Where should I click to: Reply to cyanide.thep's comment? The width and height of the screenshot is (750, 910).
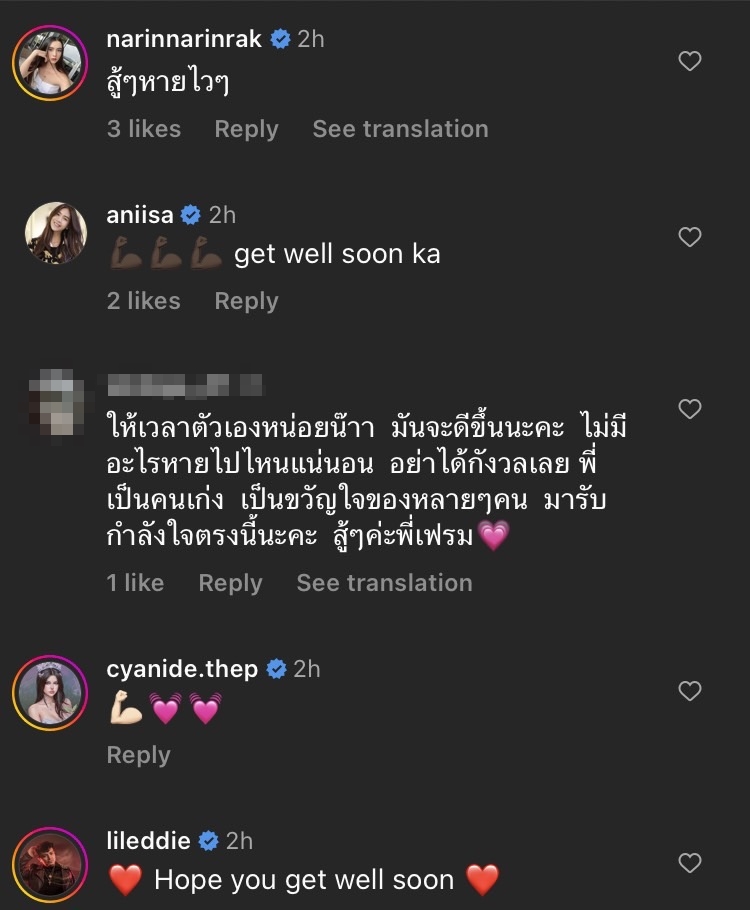coord(138,755)
